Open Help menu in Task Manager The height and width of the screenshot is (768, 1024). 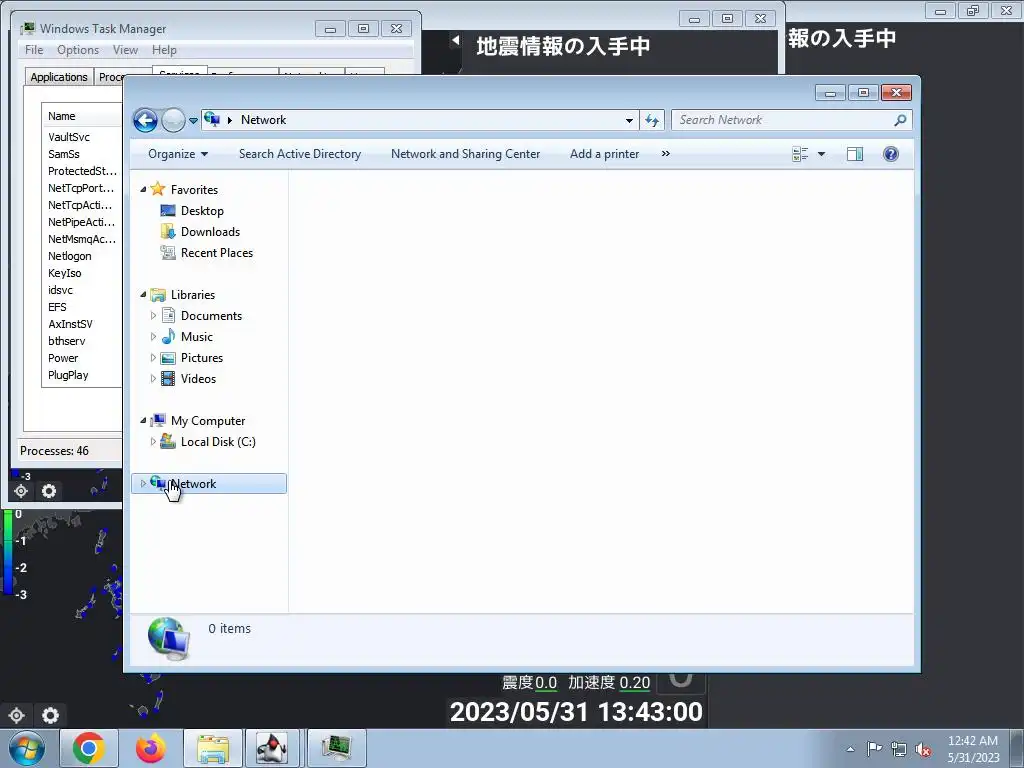(x=165, y=50)
